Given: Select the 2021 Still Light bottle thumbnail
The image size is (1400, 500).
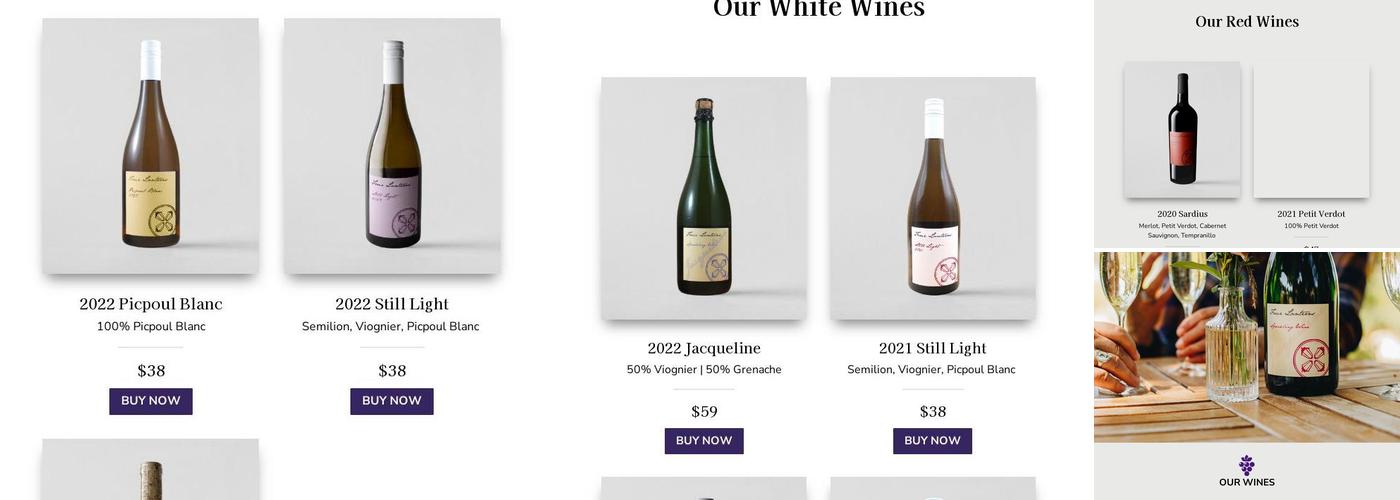Looking at the screenshot, I should 932,198.
